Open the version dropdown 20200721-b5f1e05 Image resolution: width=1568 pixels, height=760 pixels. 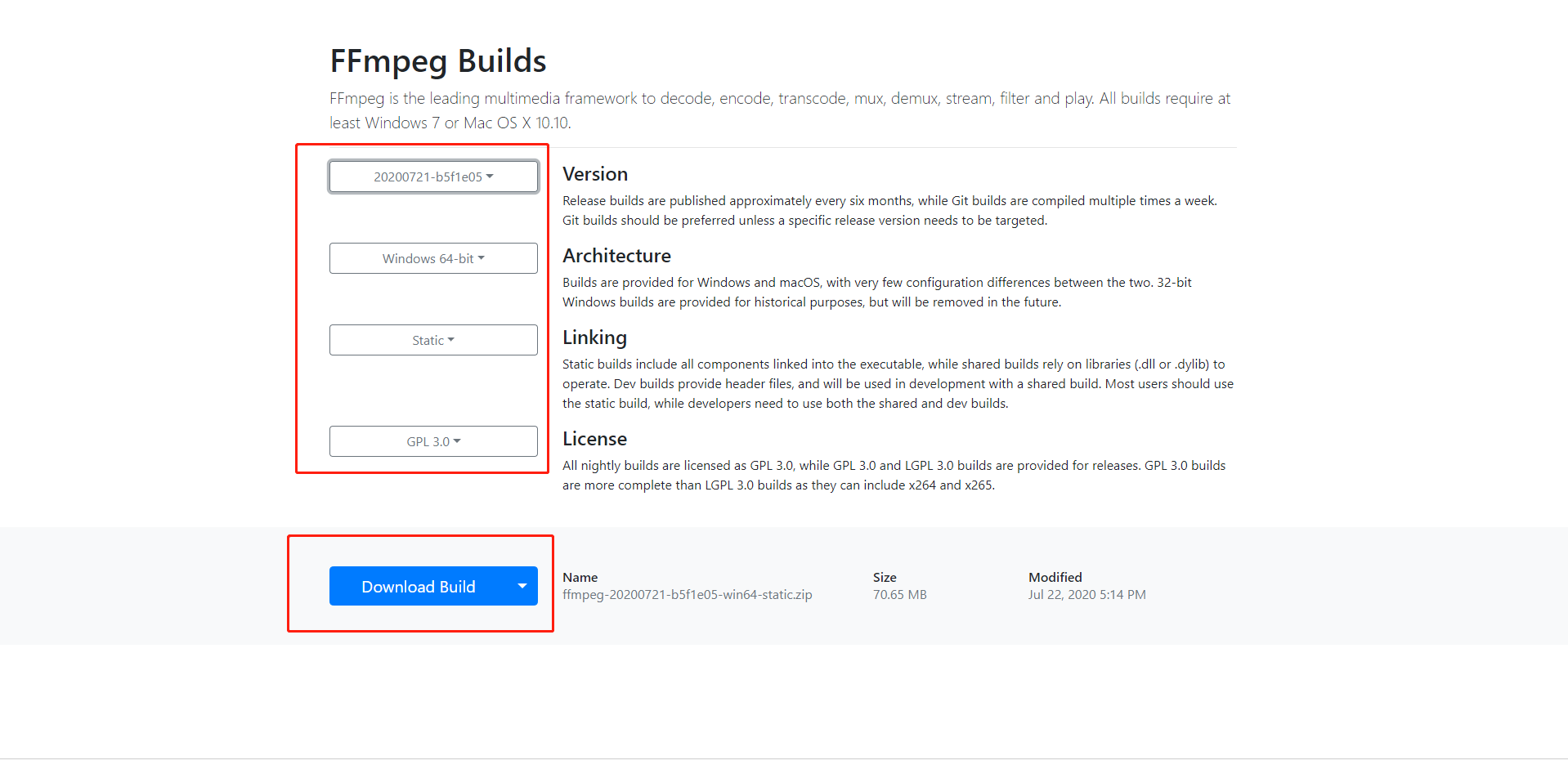click(433, 177)
